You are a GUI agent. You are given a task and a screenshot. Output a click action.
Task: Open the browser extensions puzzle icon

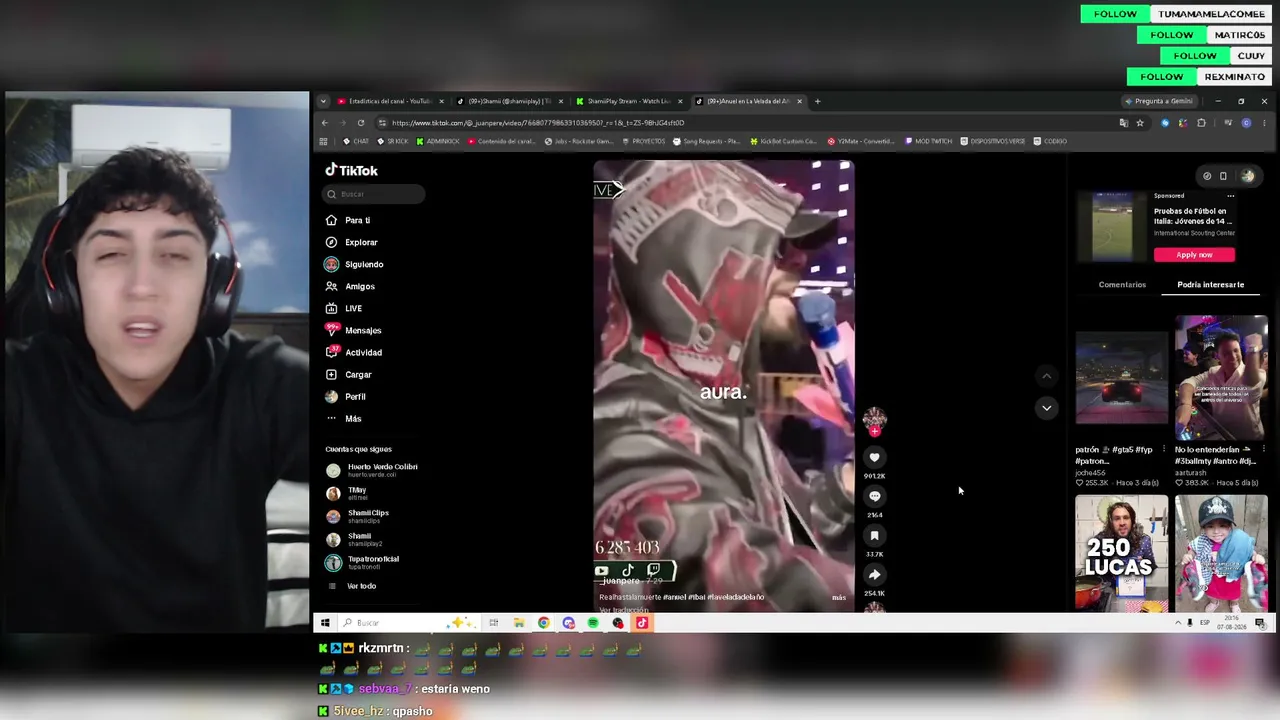[x=1201, y=123]
